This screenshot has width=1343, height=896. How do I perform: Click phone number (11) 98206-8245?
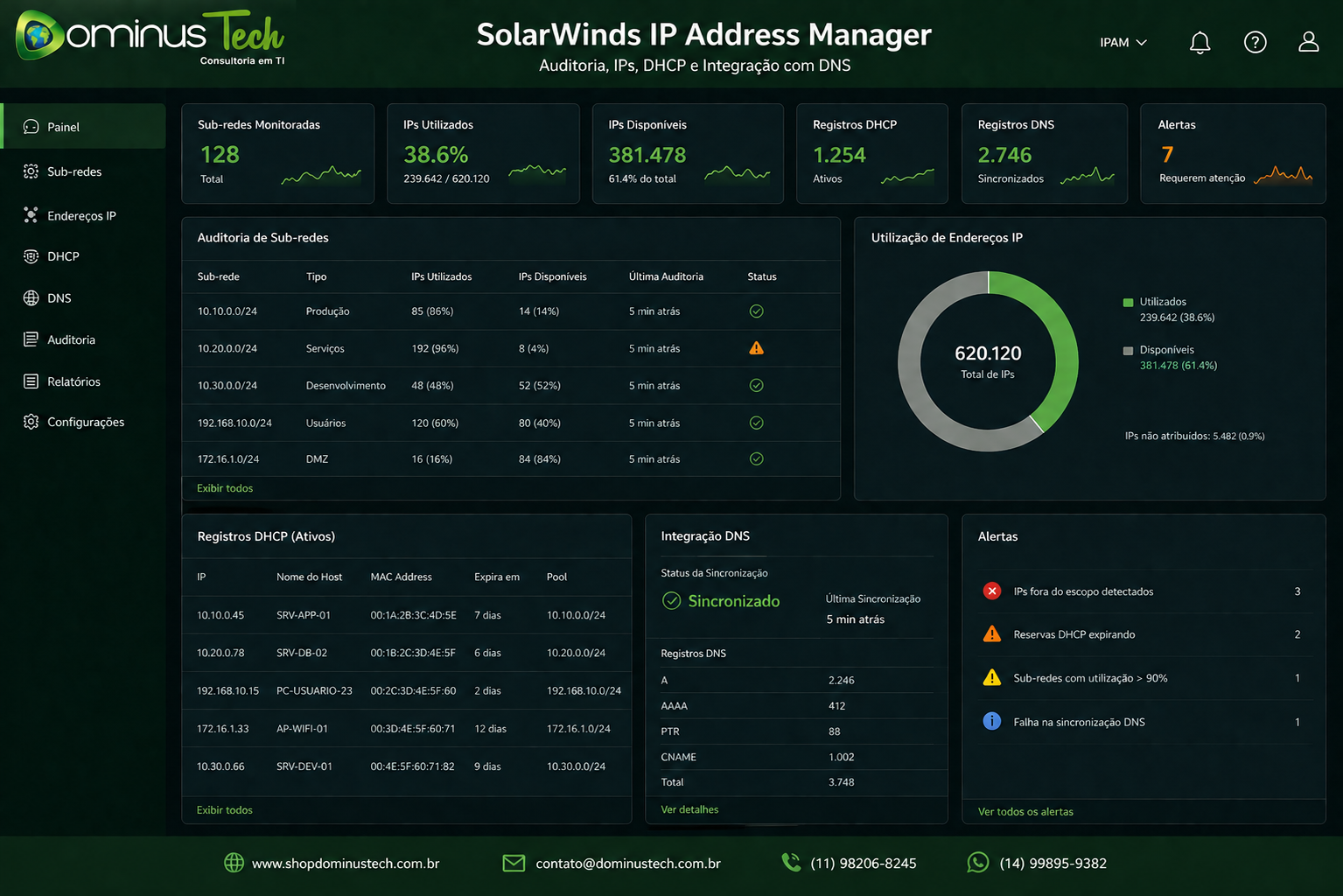864,864
